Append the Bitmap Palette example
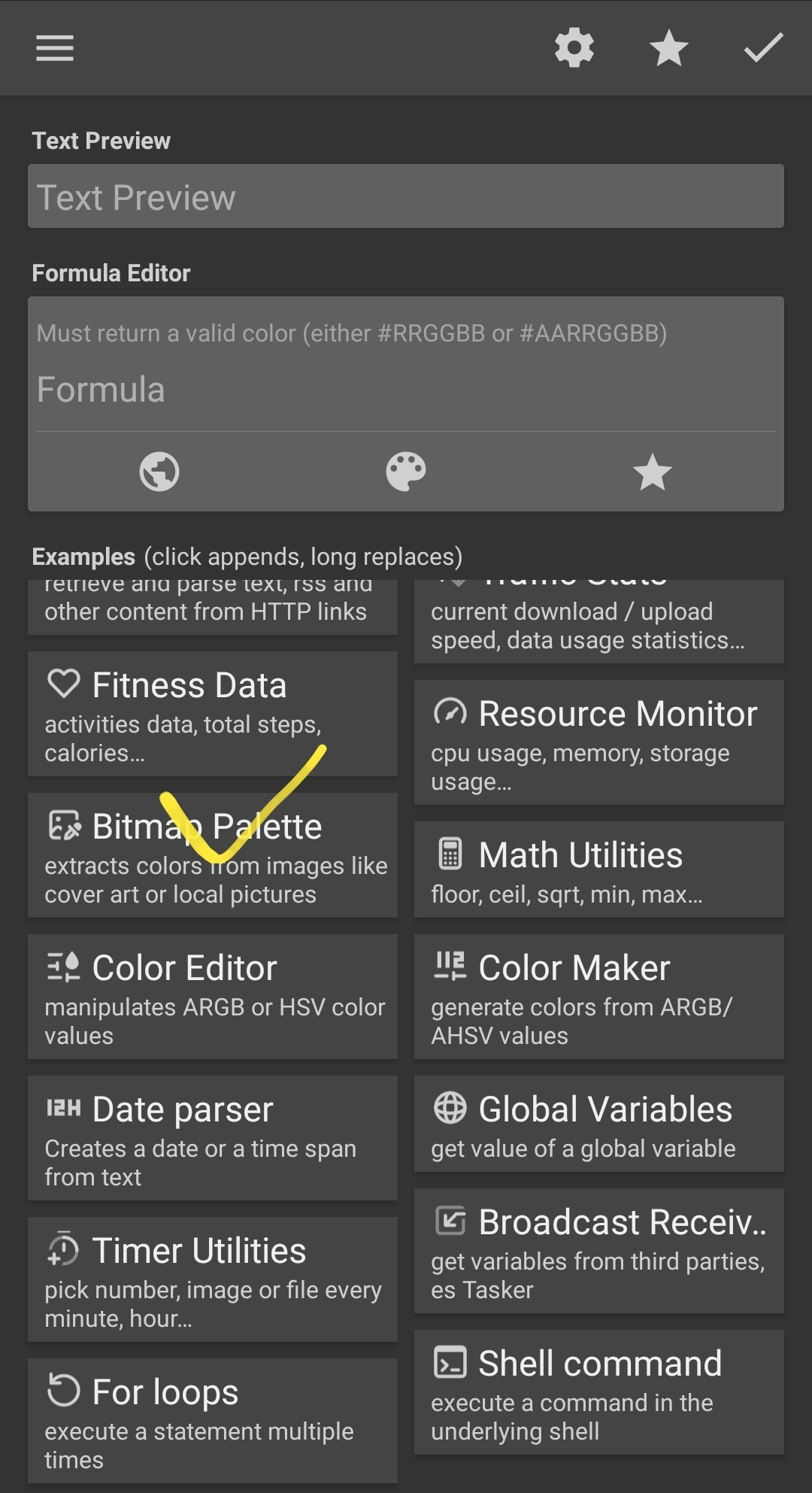812x1493 pixels. (x=213, y=854)
